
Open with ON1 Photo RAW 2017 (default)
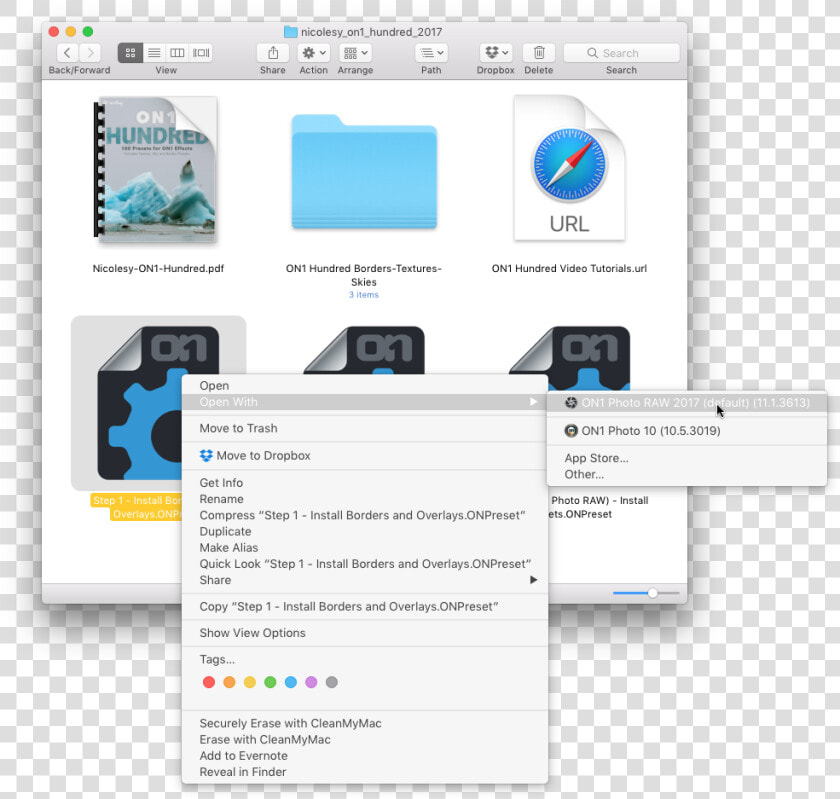687,403
